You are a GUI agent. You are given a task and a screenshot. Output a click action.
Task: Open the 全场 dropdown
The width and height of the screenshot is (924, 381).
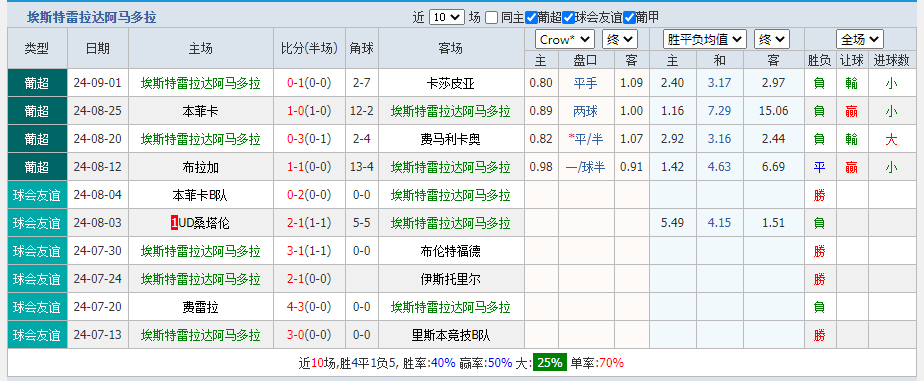pyautogui.click(x=859, y=39)
